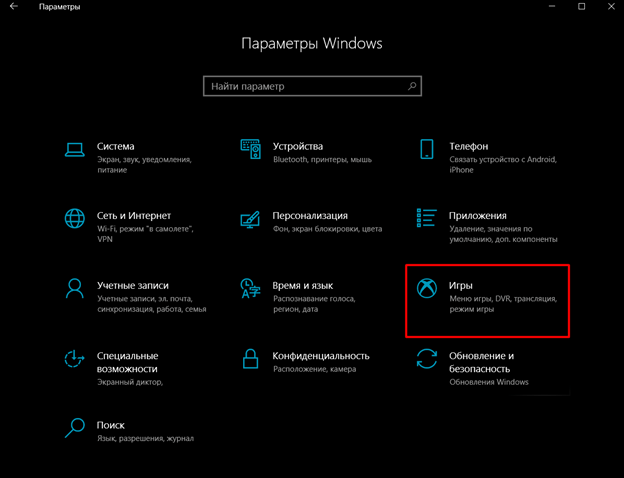The width and height of the screenshot is (624, 478).
Task: Focus the Найти параметр search field
Action: (312, 86)
